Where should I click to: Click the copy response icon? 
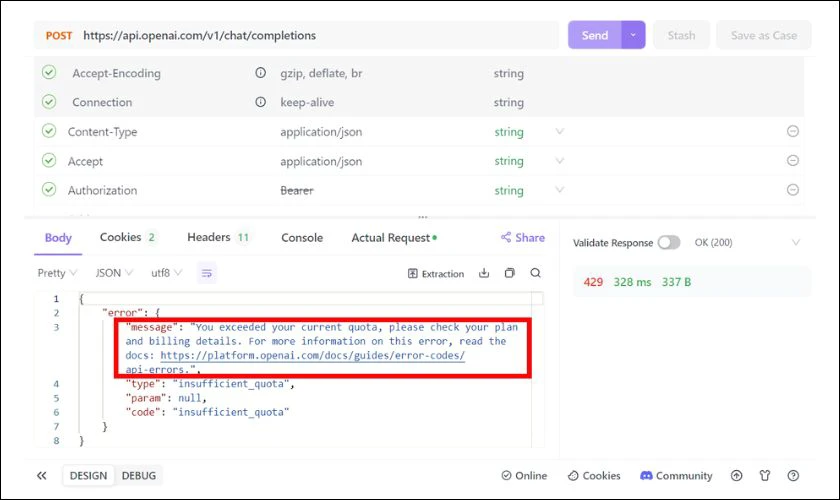tap(509, 273)
